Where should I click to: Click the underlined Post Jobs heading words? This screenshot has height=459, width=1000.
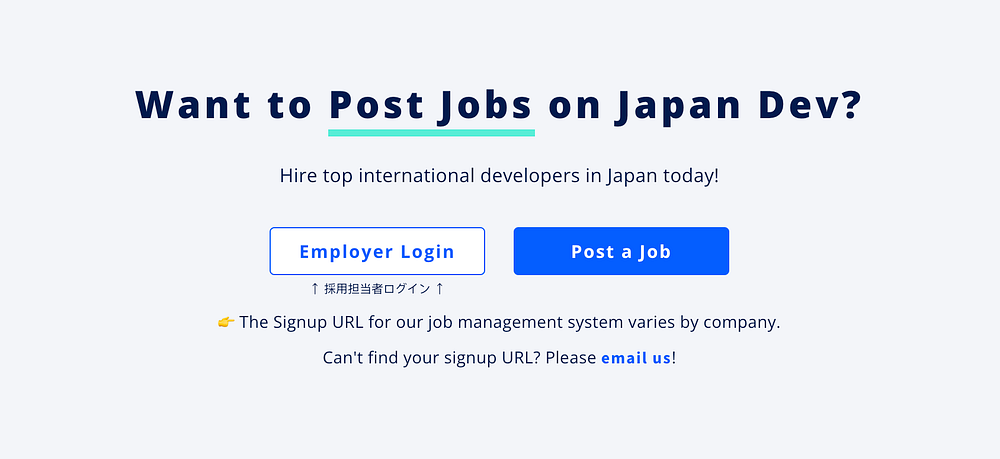click(x=430, y=106)
